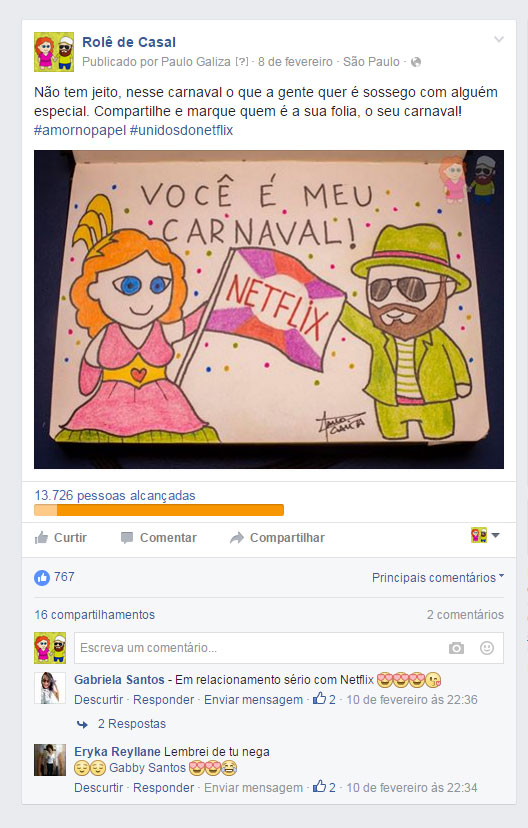This screenshot has width=528, height=828.
Task: Expand the Principais comentários sort dropdown
Action: click(438, 578)
